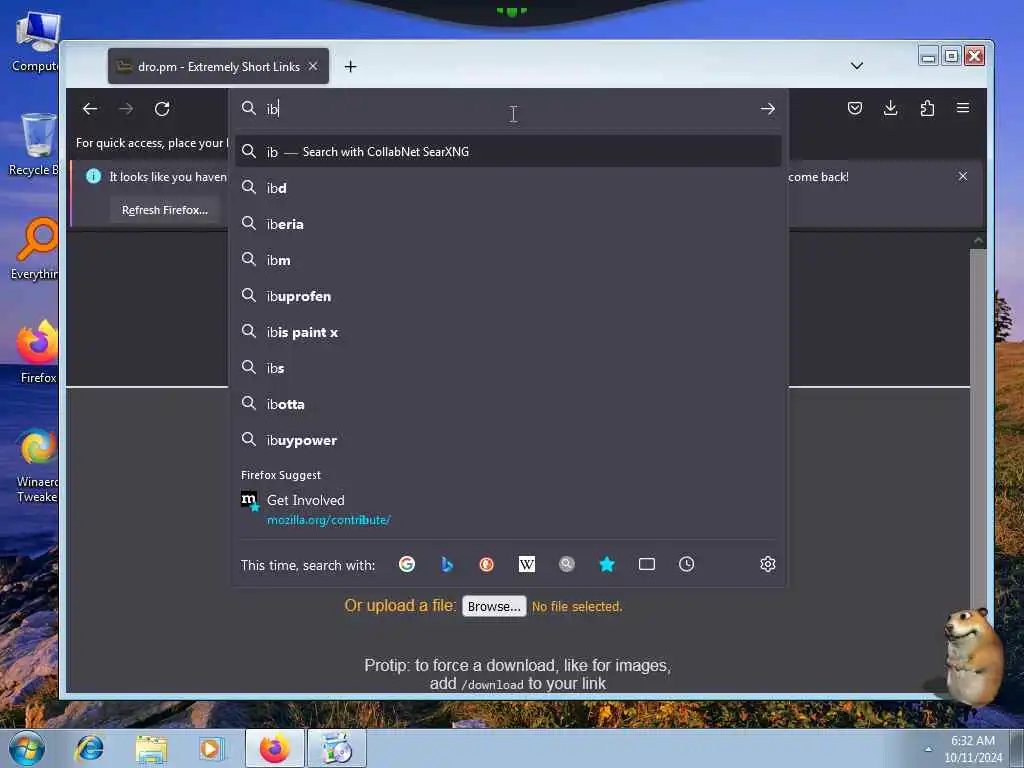Viewport: 1024px width, 768px height.
Task: Select the 'ibs' suggestion
Action: (508, 368)
